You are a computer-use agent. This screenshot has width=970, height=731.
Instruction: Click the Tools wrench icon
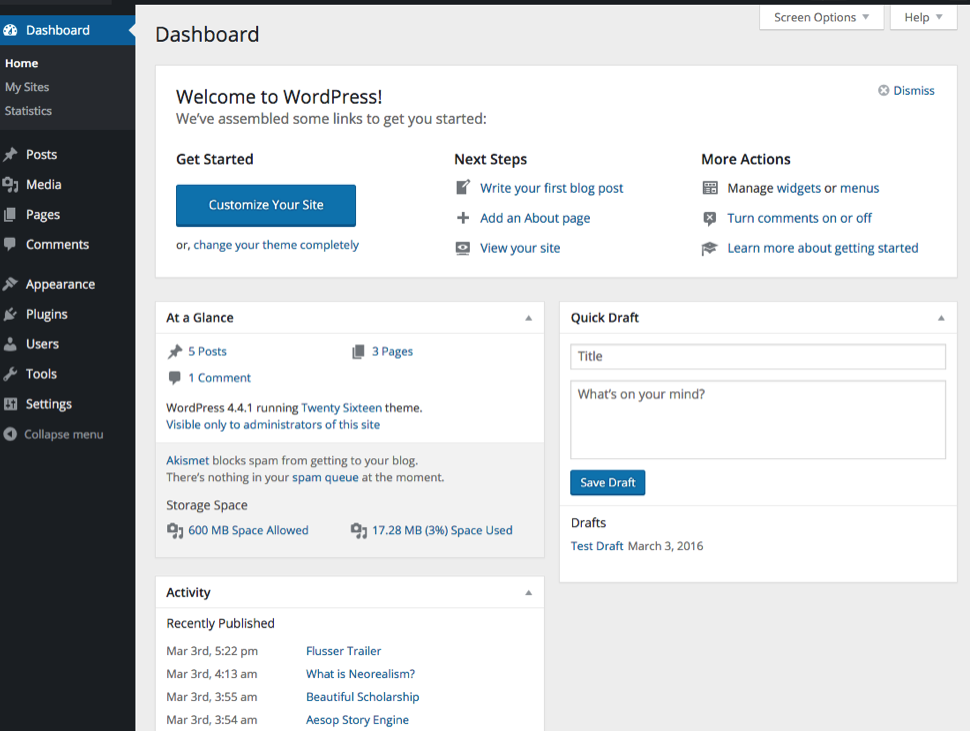10,374
